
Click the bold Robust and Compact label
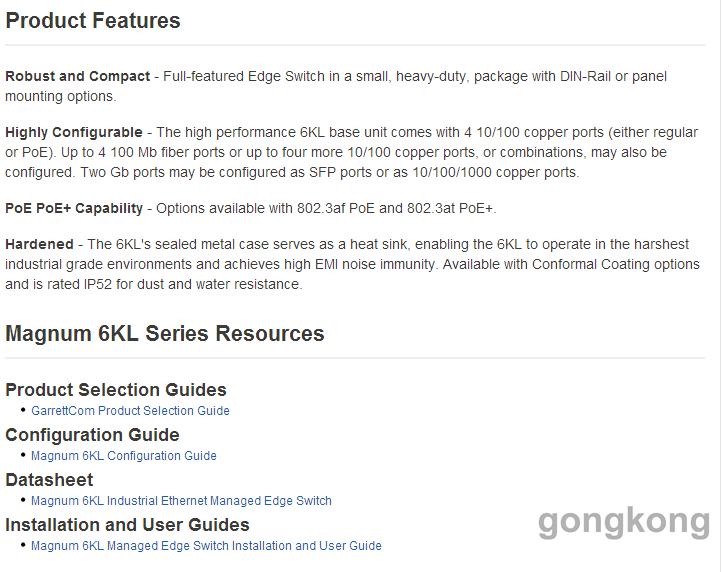(x=77, y=76)
